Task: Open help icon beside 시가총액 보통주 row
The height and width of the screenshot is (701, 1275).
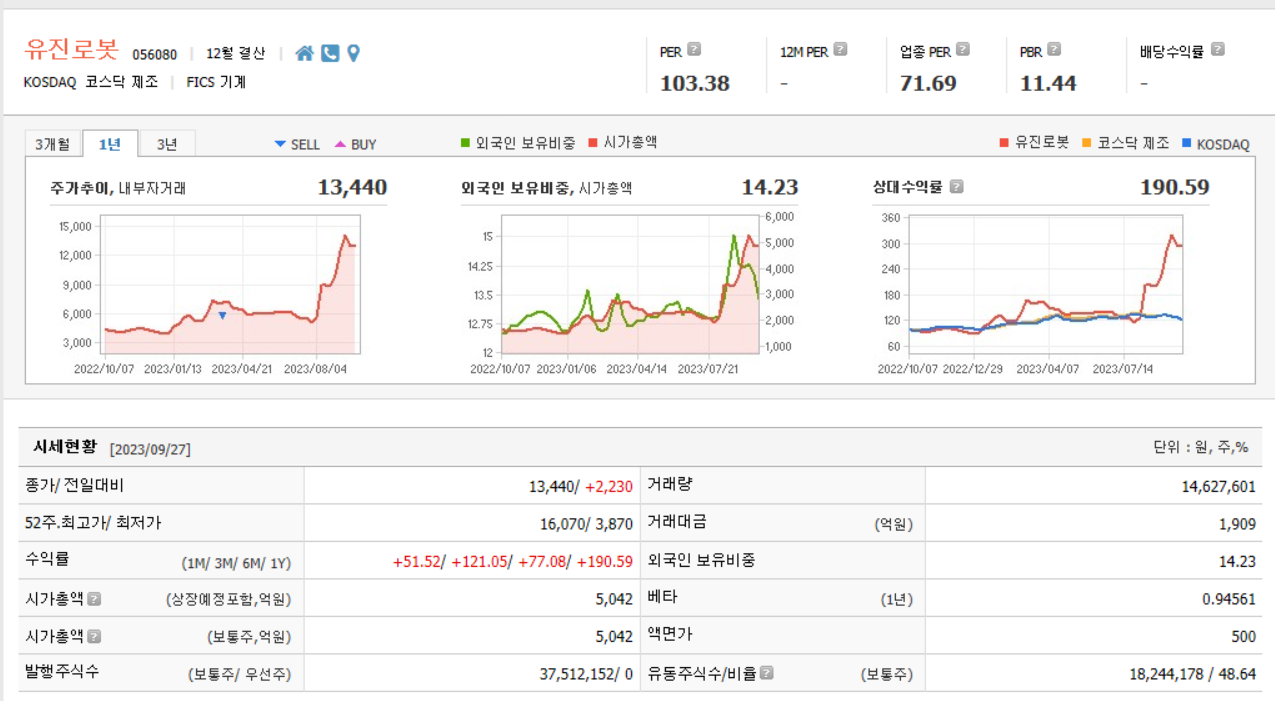Action: point(94,636)
